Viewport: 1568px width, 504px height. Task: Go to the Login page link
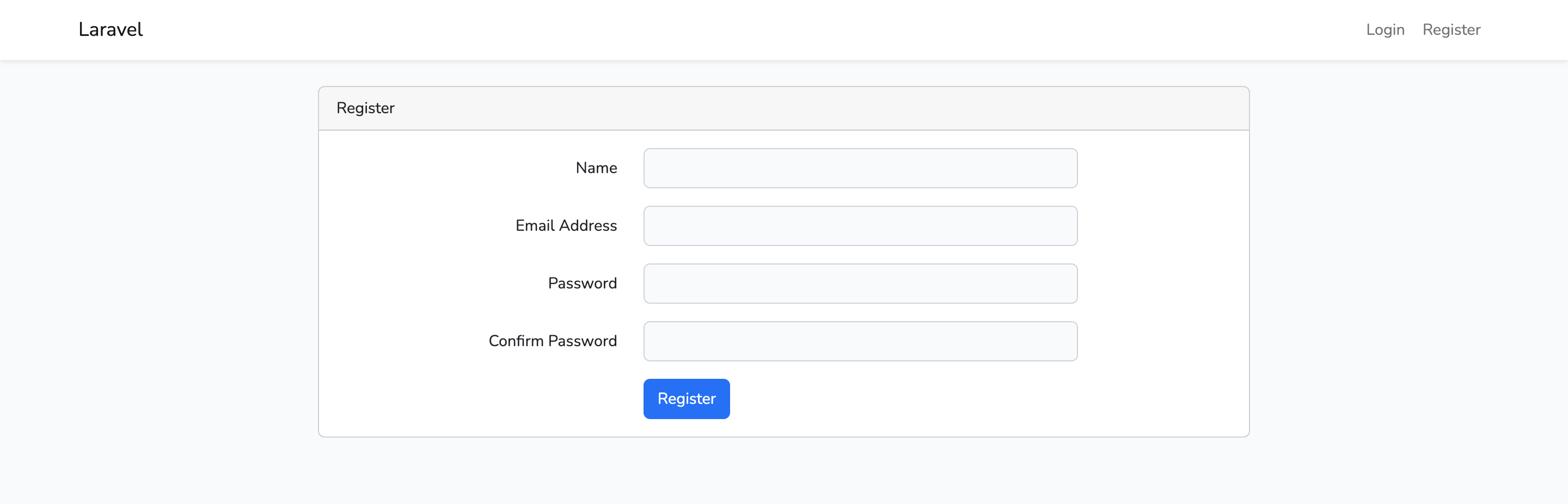(x=1385, y=29)
